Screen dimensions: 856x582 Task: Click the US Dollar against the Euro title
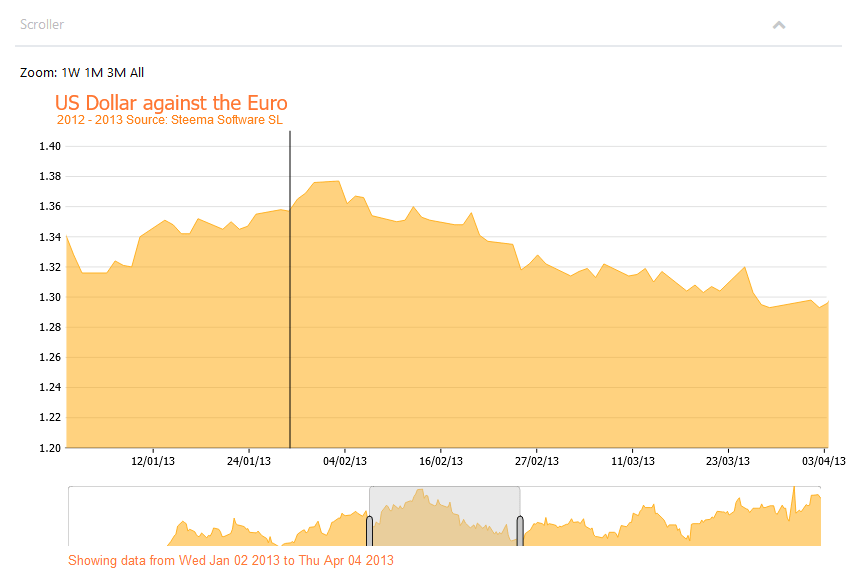pos(171,103)
